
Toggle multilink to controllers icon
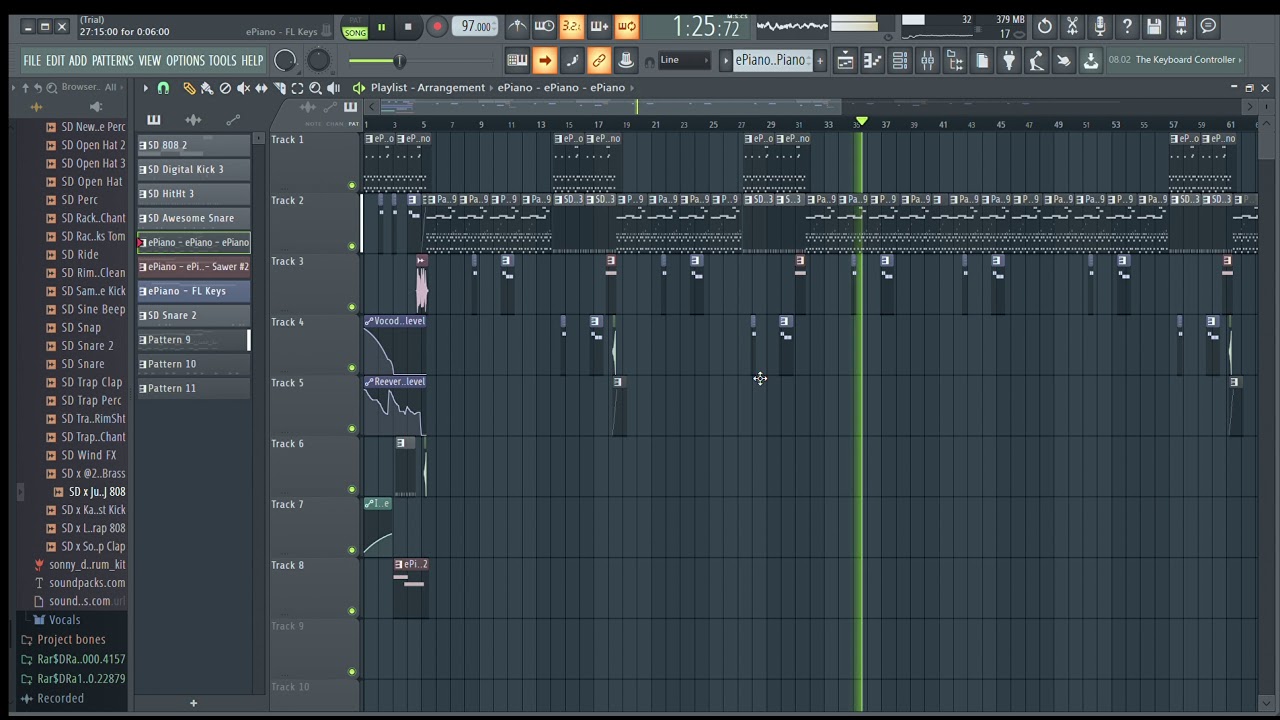pyautogui.click(x=626, y=61)
